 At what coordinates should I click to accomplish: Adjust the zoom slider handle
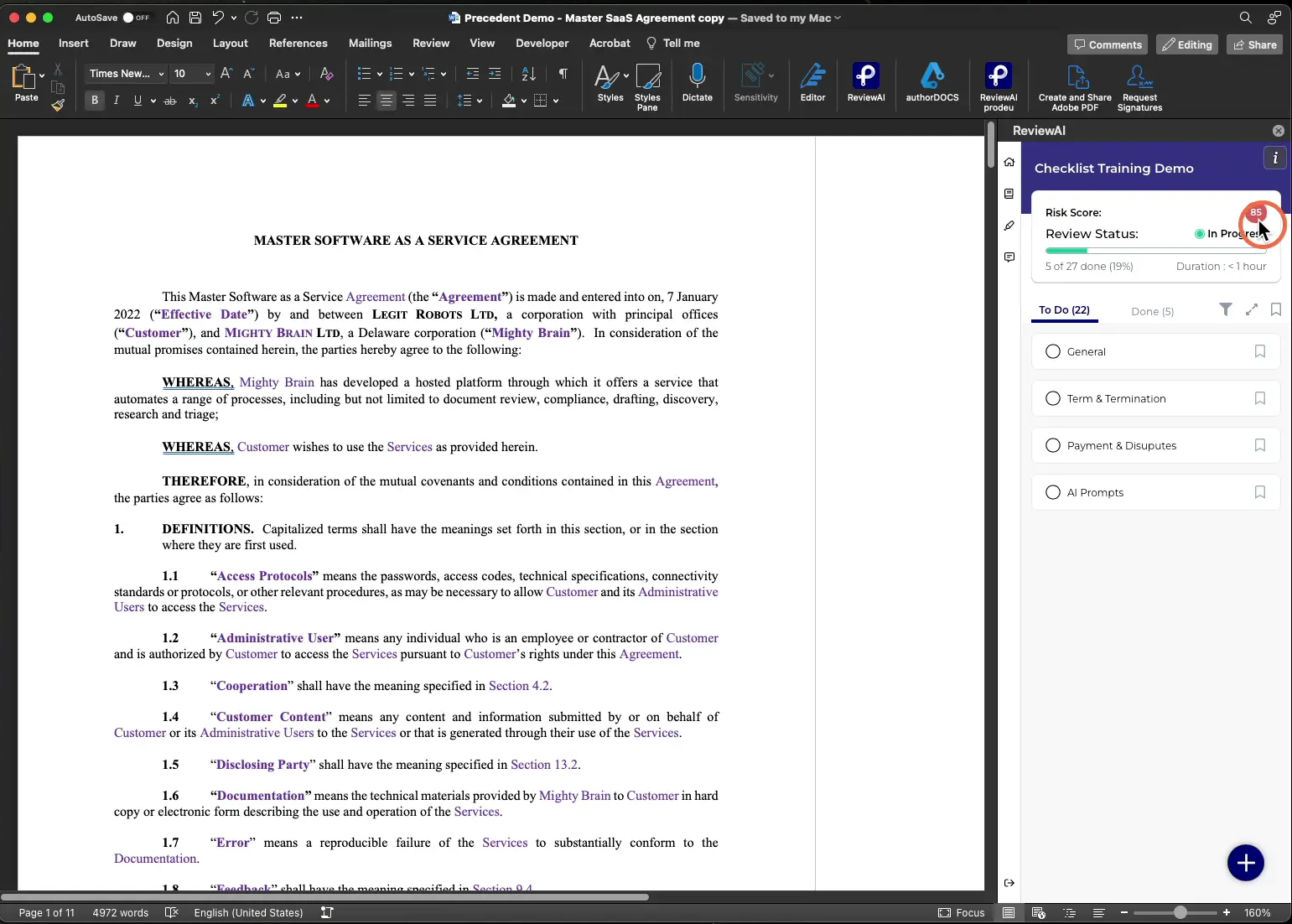(1180, 912)
